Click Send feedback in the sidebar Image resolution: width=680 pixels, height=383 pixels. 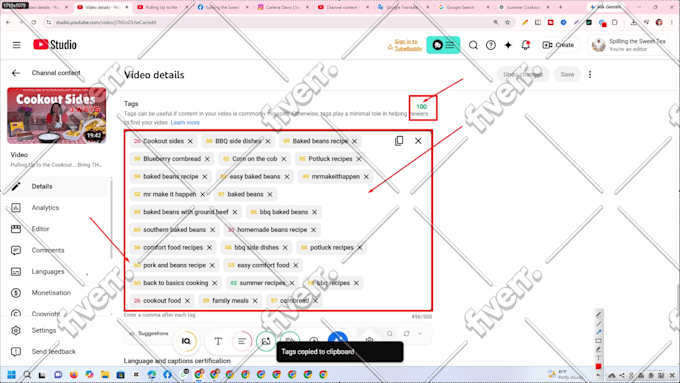[x=56, y=352]
